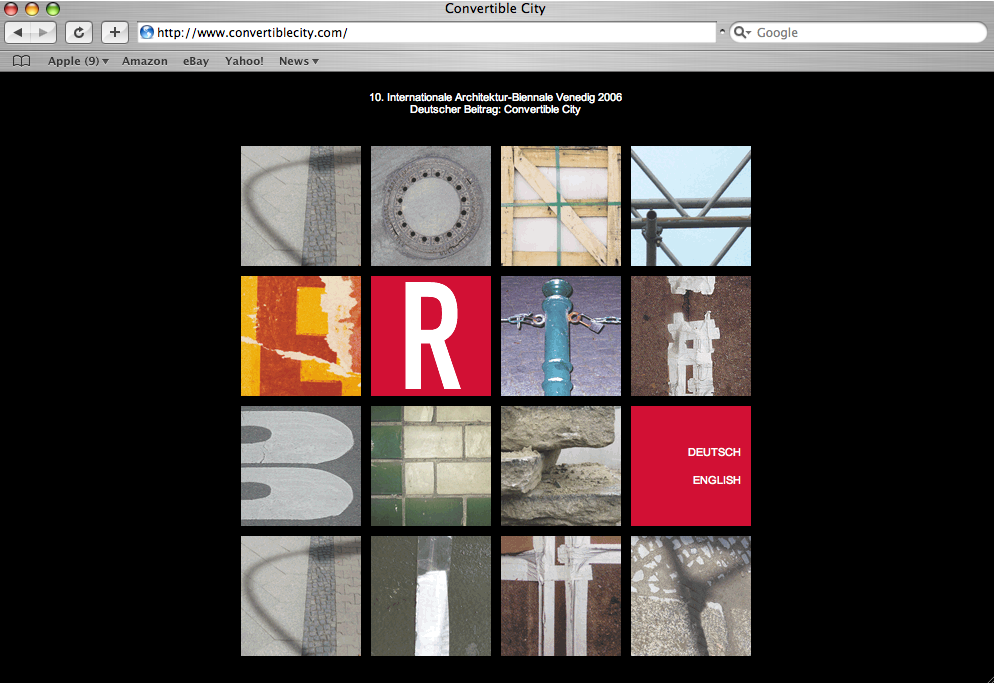Expand the News bookmarks folder
This screenshot has height=683, width=994.
[x=298, y=61]
